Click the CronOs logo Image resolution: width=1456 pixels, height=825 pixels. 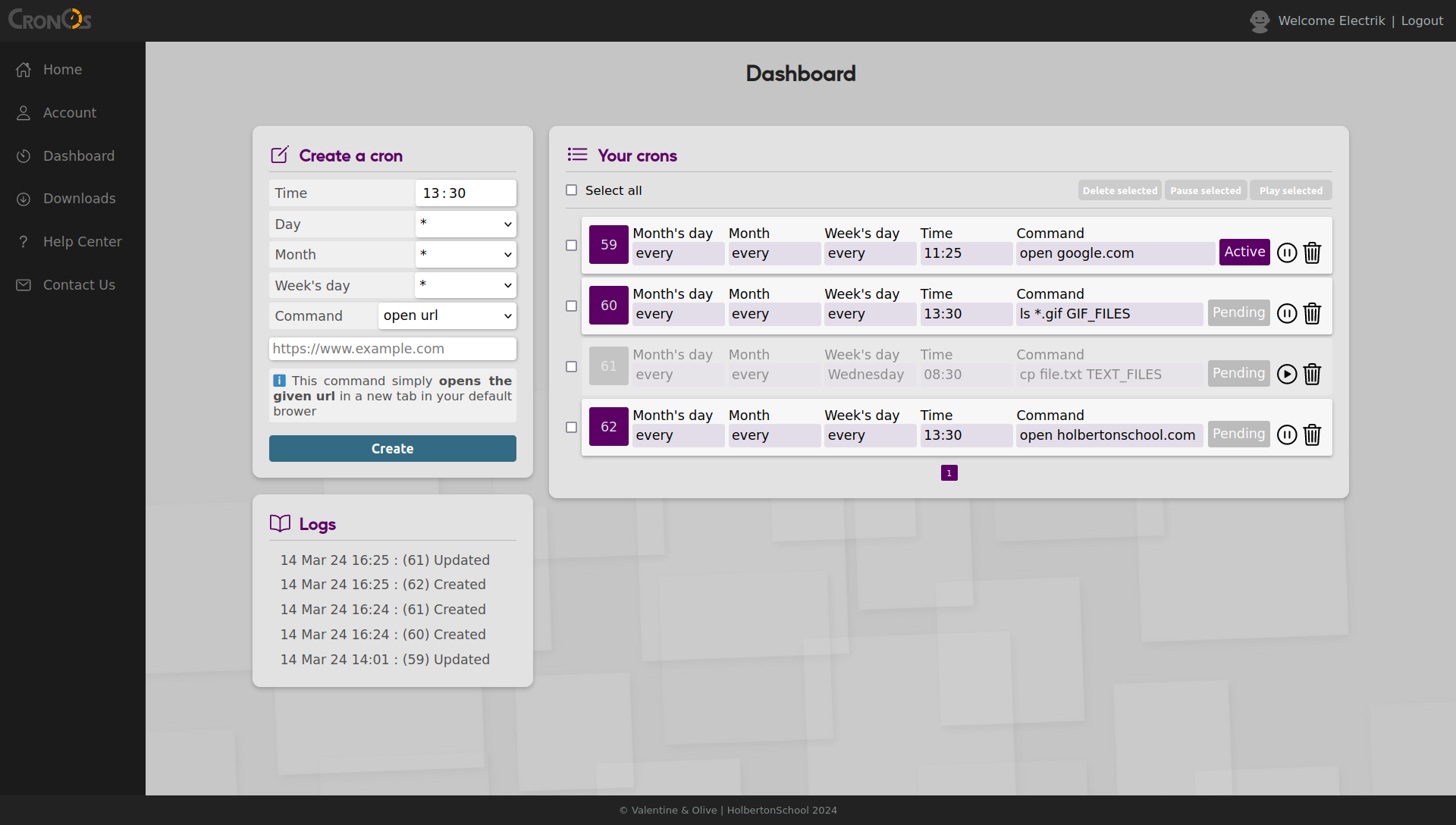pos(50,20)
